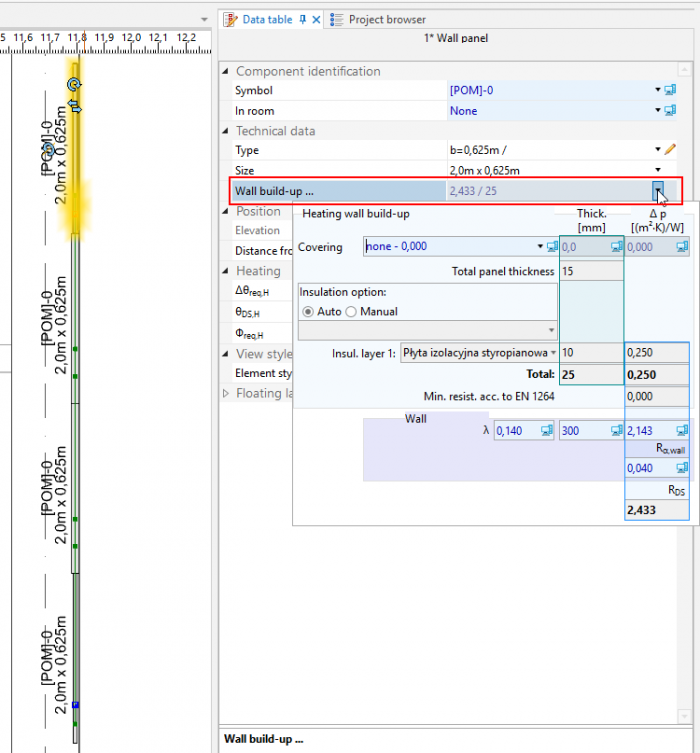Close the Data table tab
This screenshot has width=700, height=753.
(x=317, y=19)
